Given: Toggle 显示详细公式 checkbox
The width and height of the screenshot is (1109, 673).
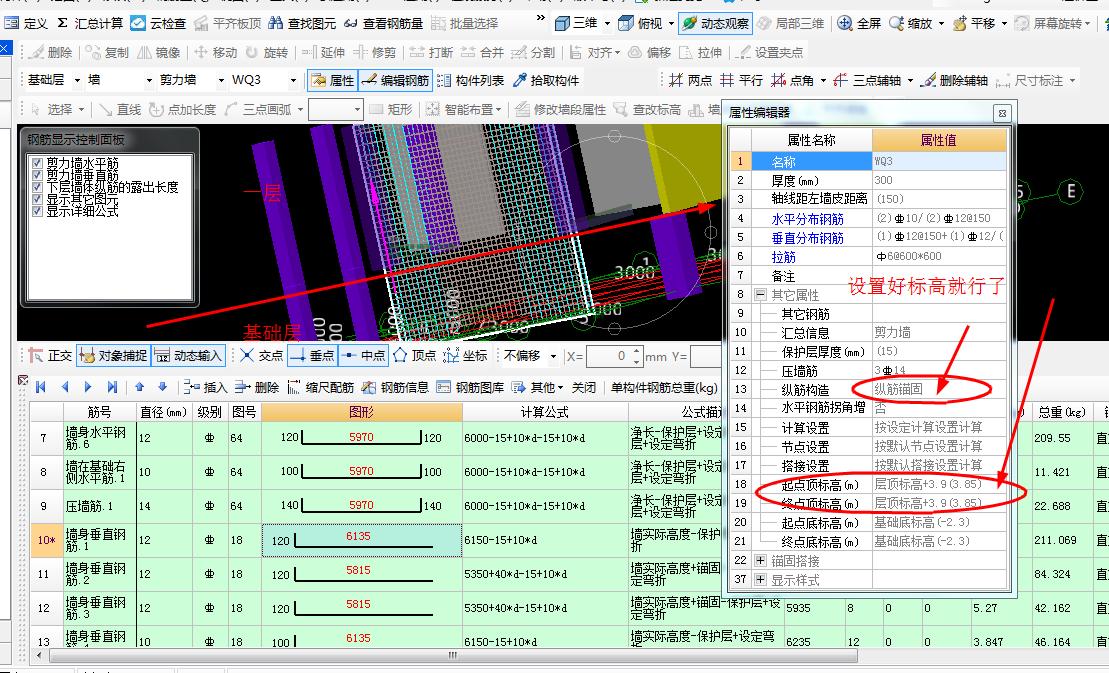Looking at the screenshot, I should (37, 211).
